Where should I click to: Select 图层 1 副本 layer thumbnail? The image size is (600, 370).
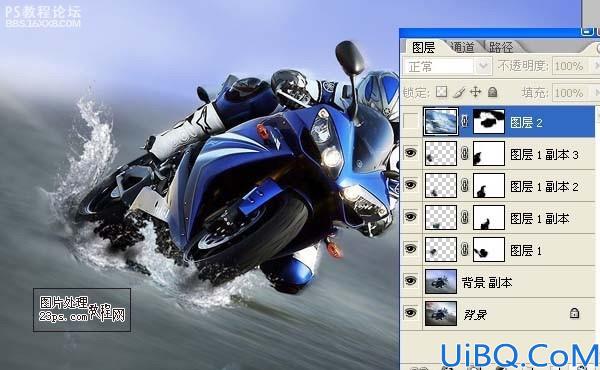click(x=441, y=217)
